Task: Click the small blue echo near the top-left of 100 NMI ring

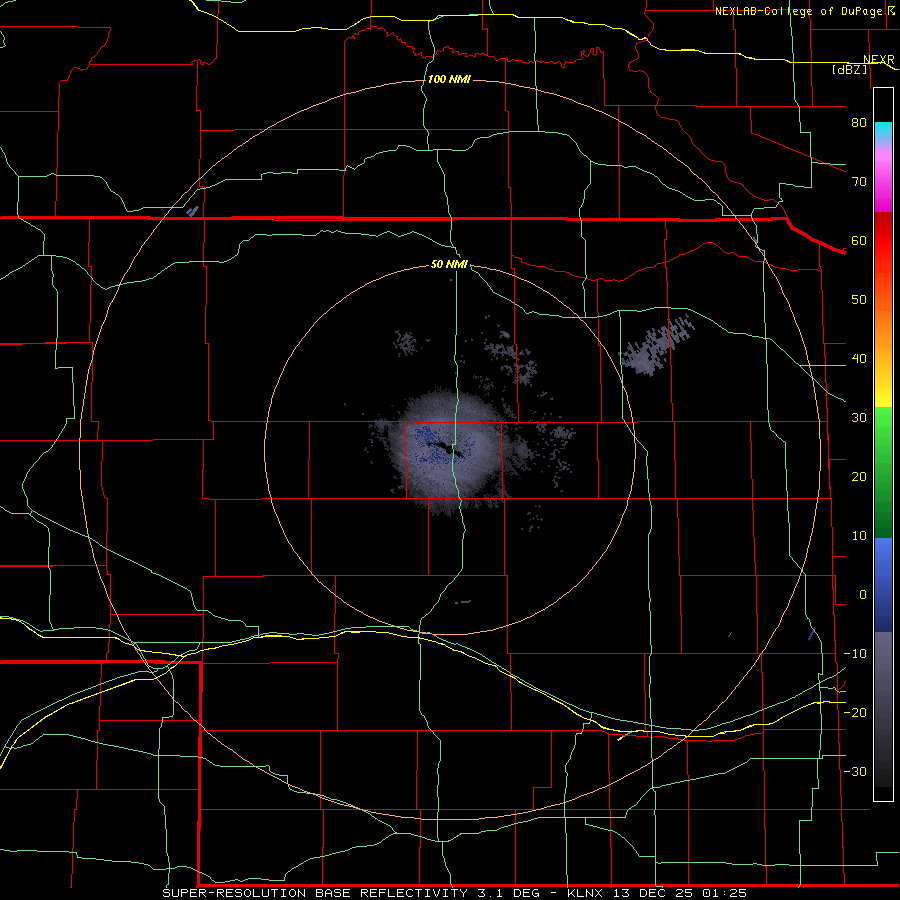Action: (x=193, y=211)
